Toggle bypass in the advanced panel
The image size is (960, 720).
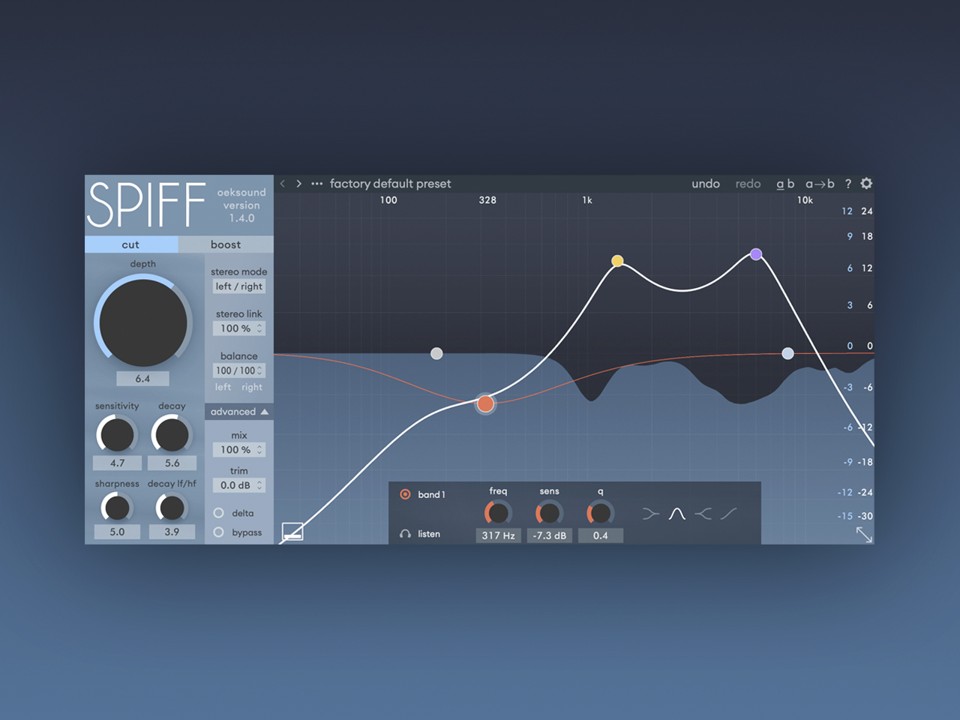(x=217, y=531)
